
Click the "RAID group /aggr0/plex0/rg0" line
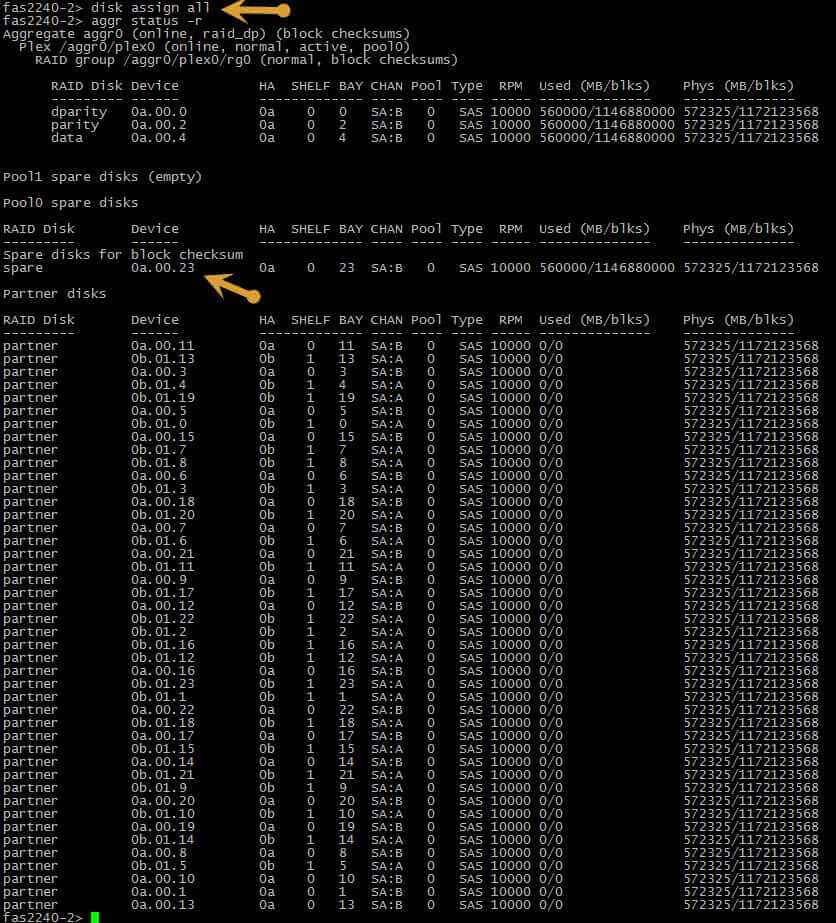point(246,59)
